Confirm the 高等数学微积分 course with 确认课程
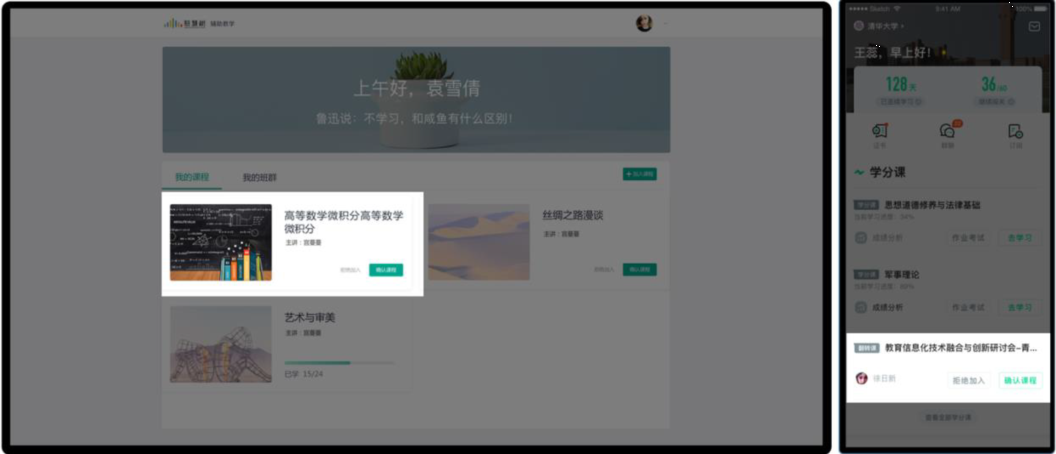The width and height of the screenshot is (1056, 454). 386,270
